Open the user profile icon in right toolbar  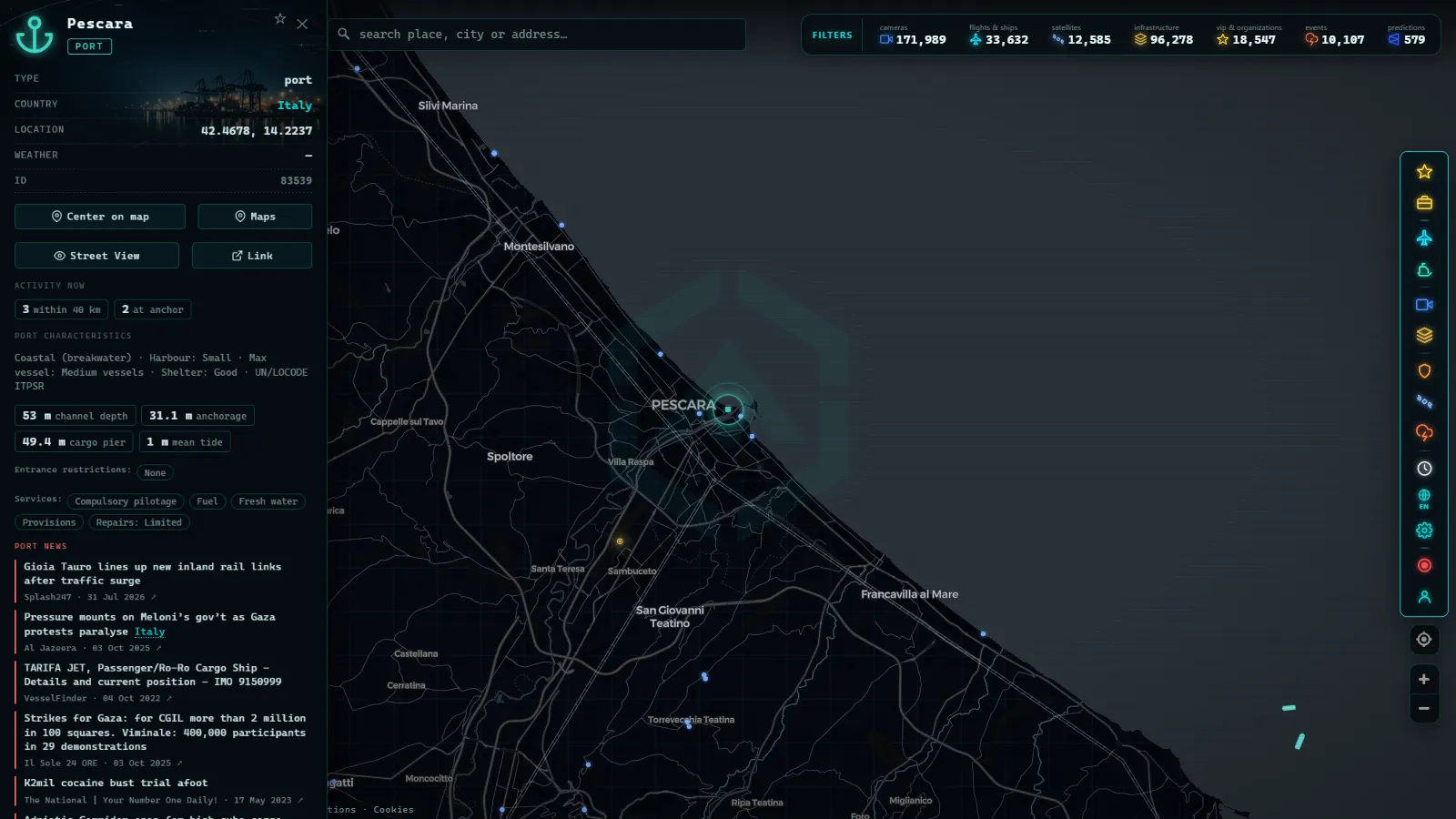tap(1424, 597)
